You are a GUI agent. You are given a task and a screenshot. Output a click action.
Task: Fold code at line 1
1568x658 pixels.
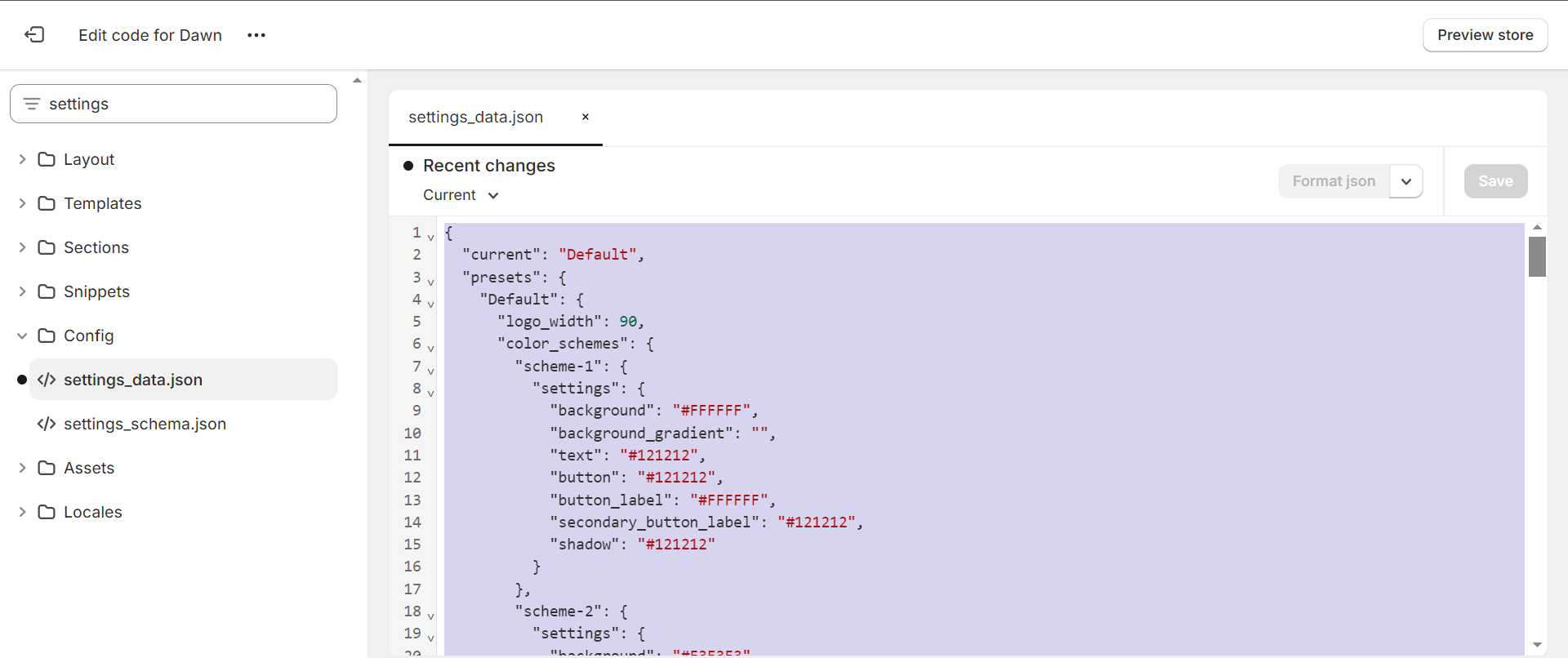point(430,237)
